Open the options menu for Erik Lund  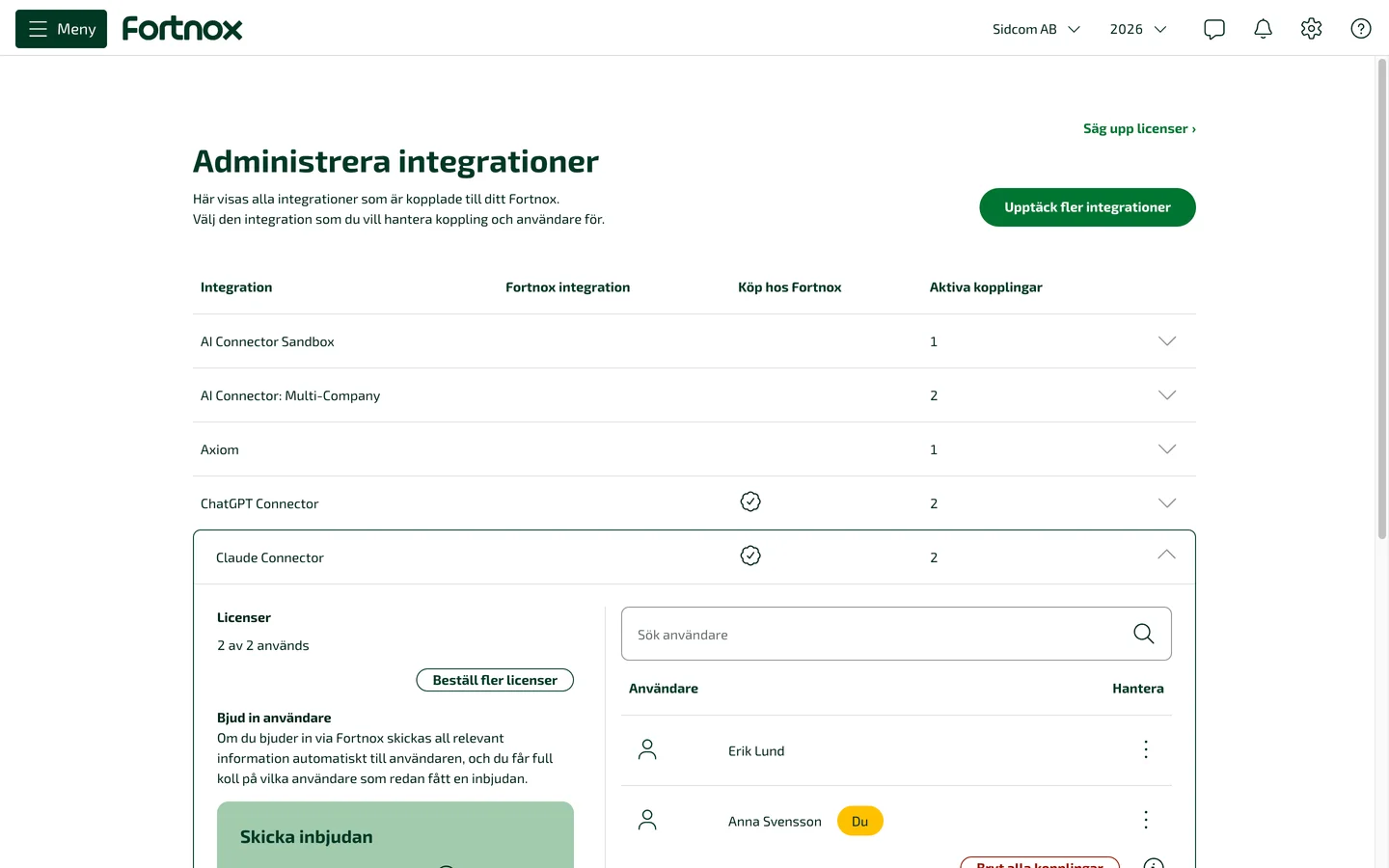1146,749
